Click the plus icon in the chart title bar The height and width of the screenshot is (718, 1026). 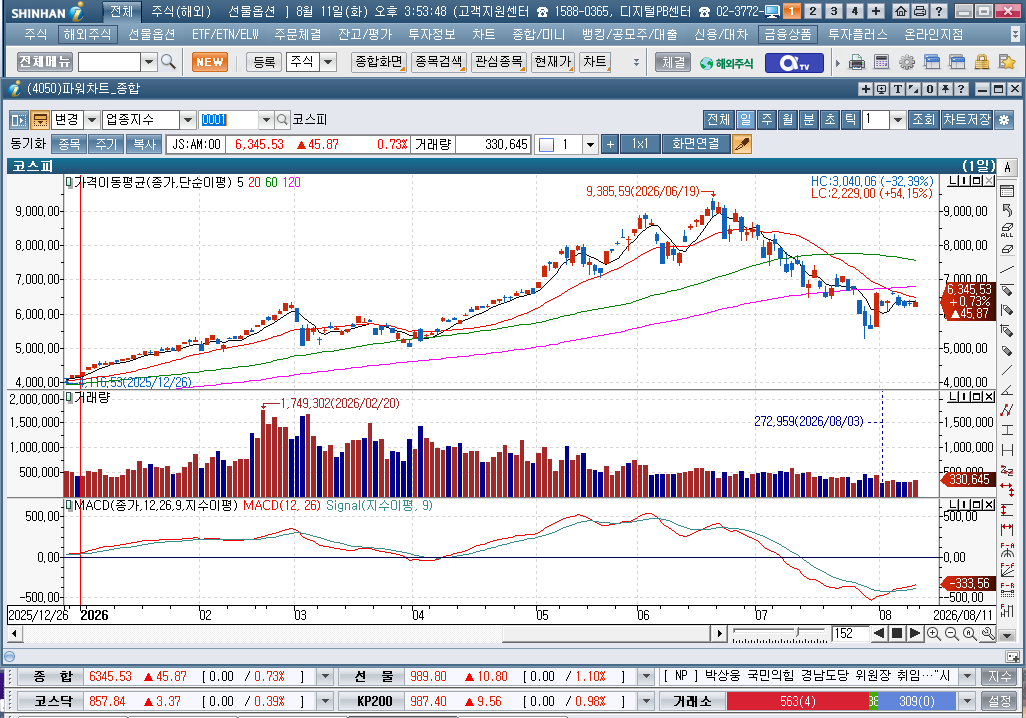click(866, 89)
